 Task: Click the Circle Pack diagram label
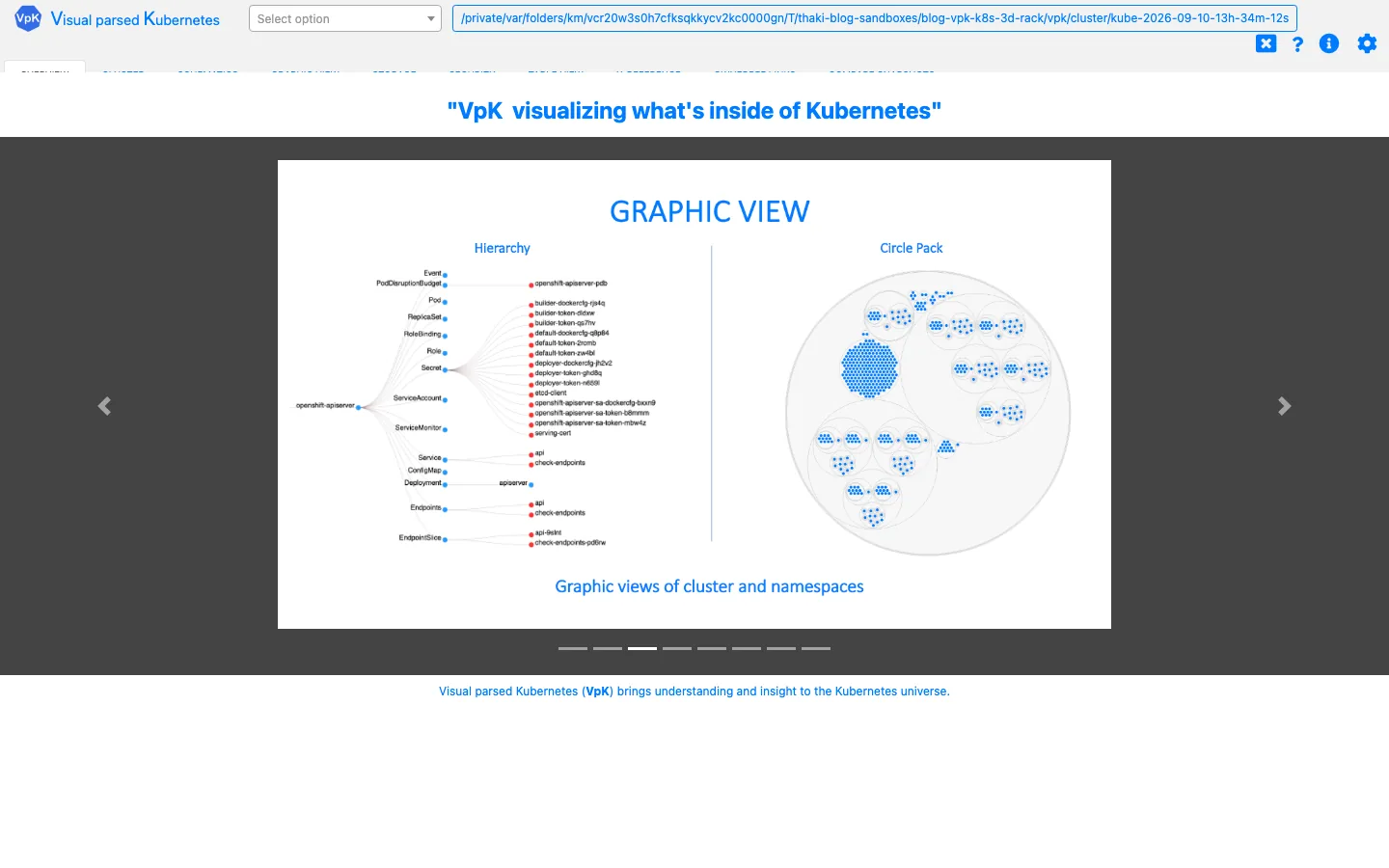(x=912, y=248)
